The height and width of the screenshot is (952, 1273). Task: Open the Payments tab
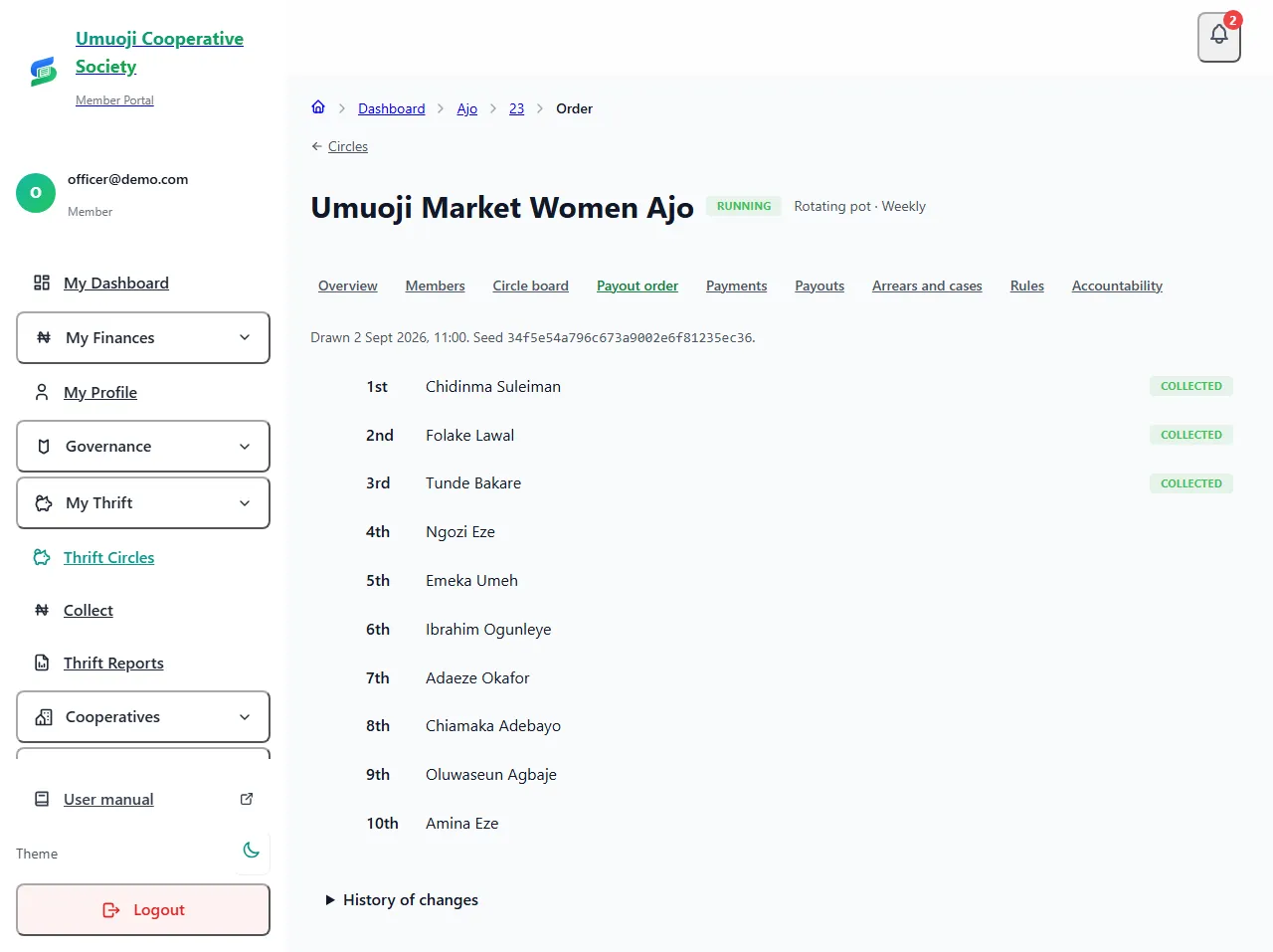tap(737, 286)
